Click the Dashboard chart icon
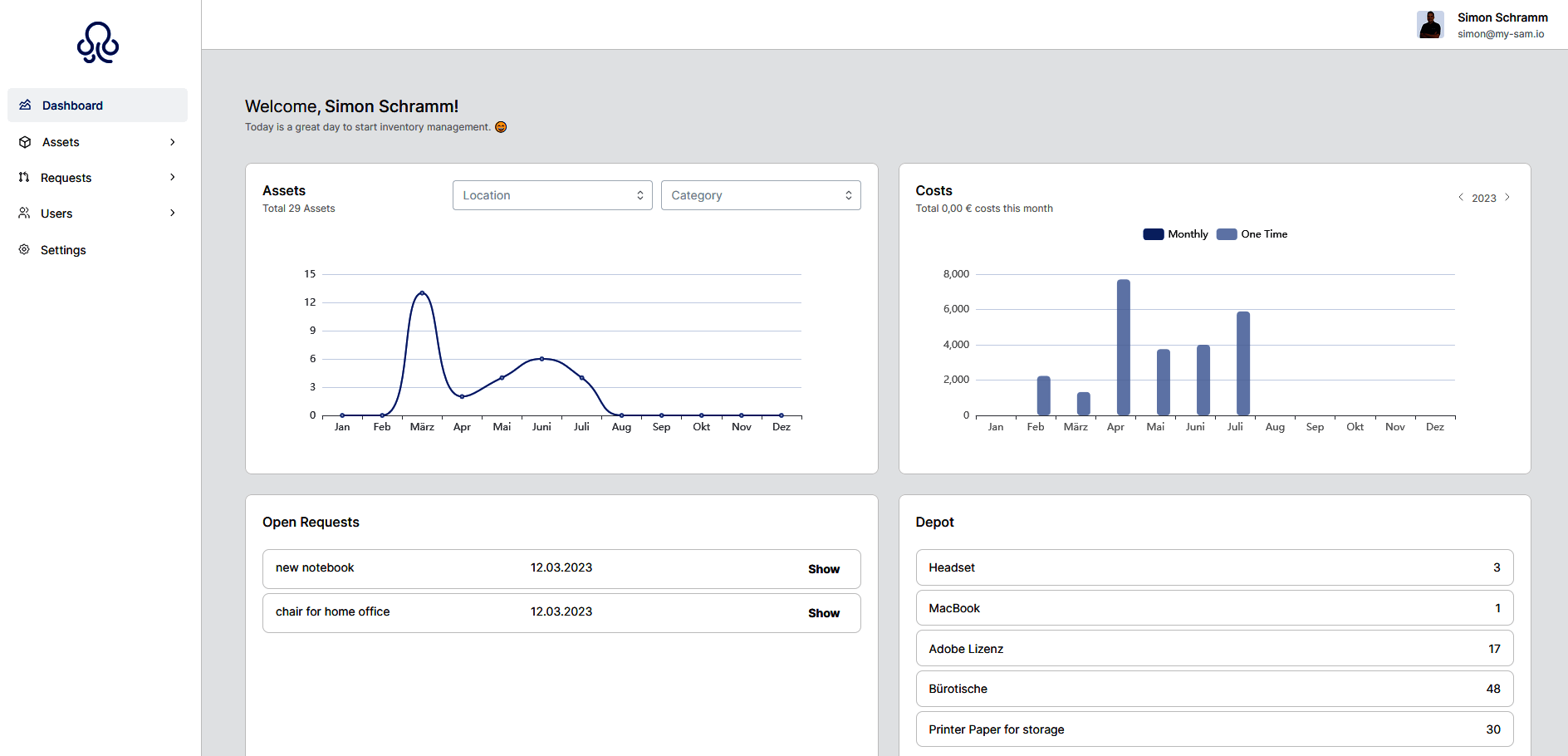Screen dimensions: 1568x756 coord(25,106)
